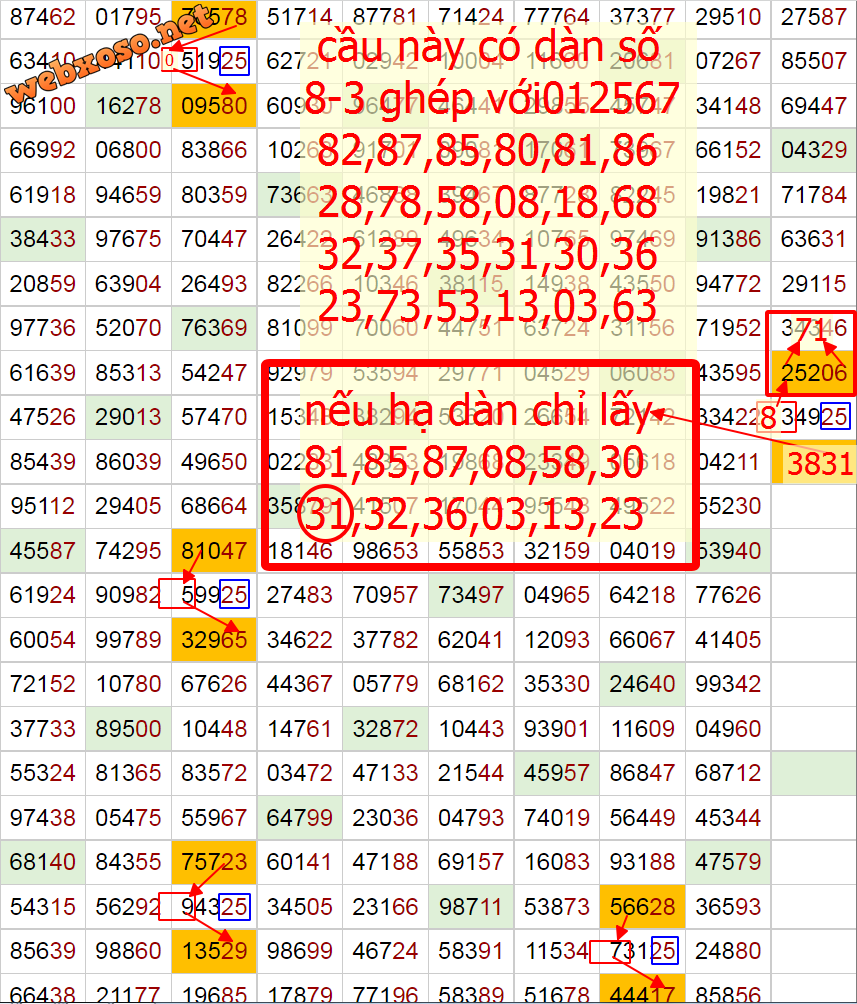Select the cell with 85639
Image resolution: width=857 pixels, height=1004 pixels.
[x=43, y=951]
